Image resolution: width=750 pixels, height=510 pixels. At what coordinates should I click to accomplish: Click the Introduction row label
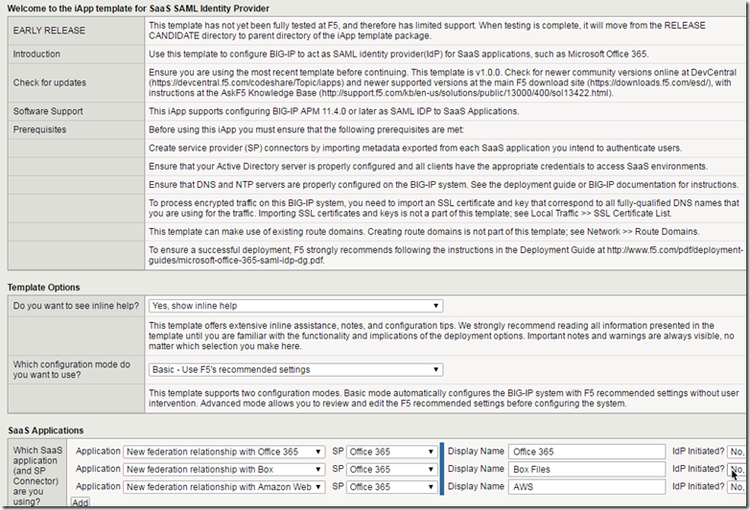pos(37,54)
